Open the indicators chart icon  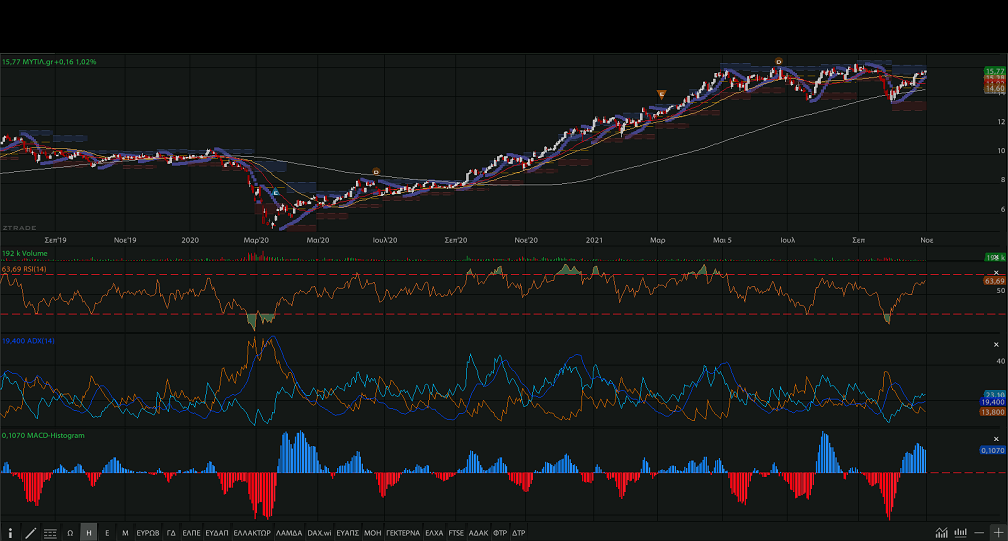coord(941,533)
